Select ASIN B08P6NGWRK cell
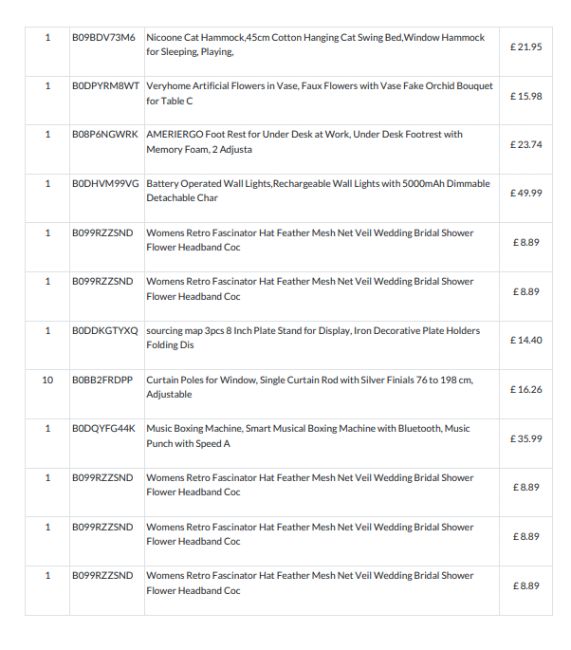The width and height of the screenshot is (571, 650). 105,135
